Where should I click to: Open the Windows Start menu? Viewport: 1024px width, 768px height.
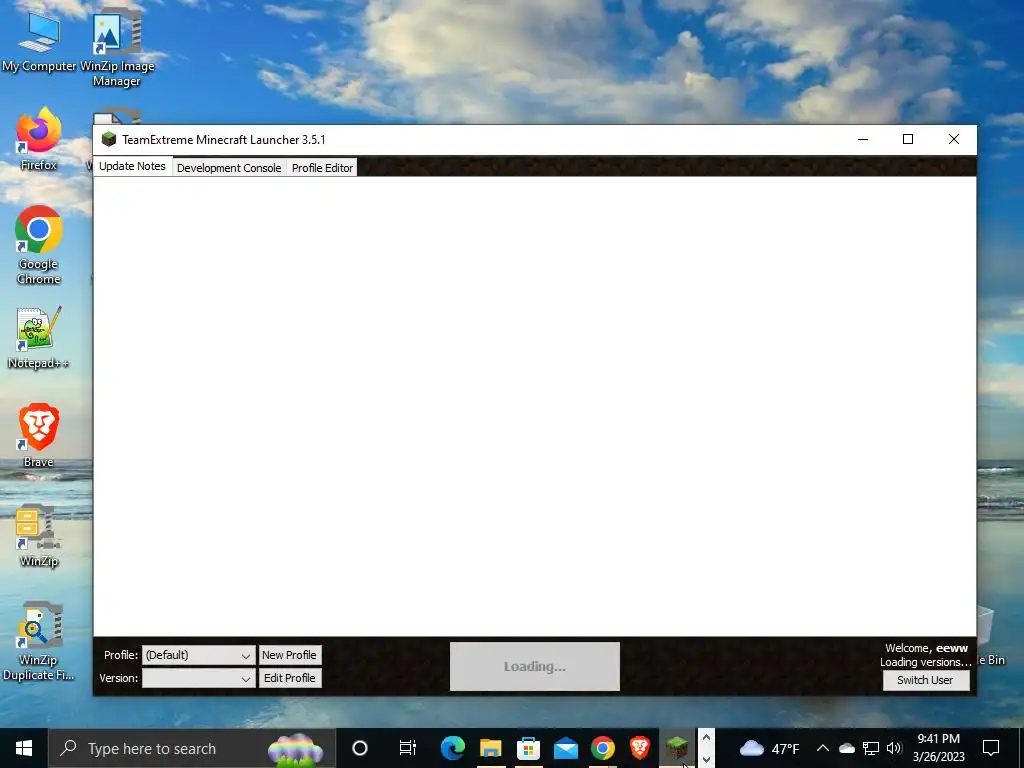click(x=24, y=748)
